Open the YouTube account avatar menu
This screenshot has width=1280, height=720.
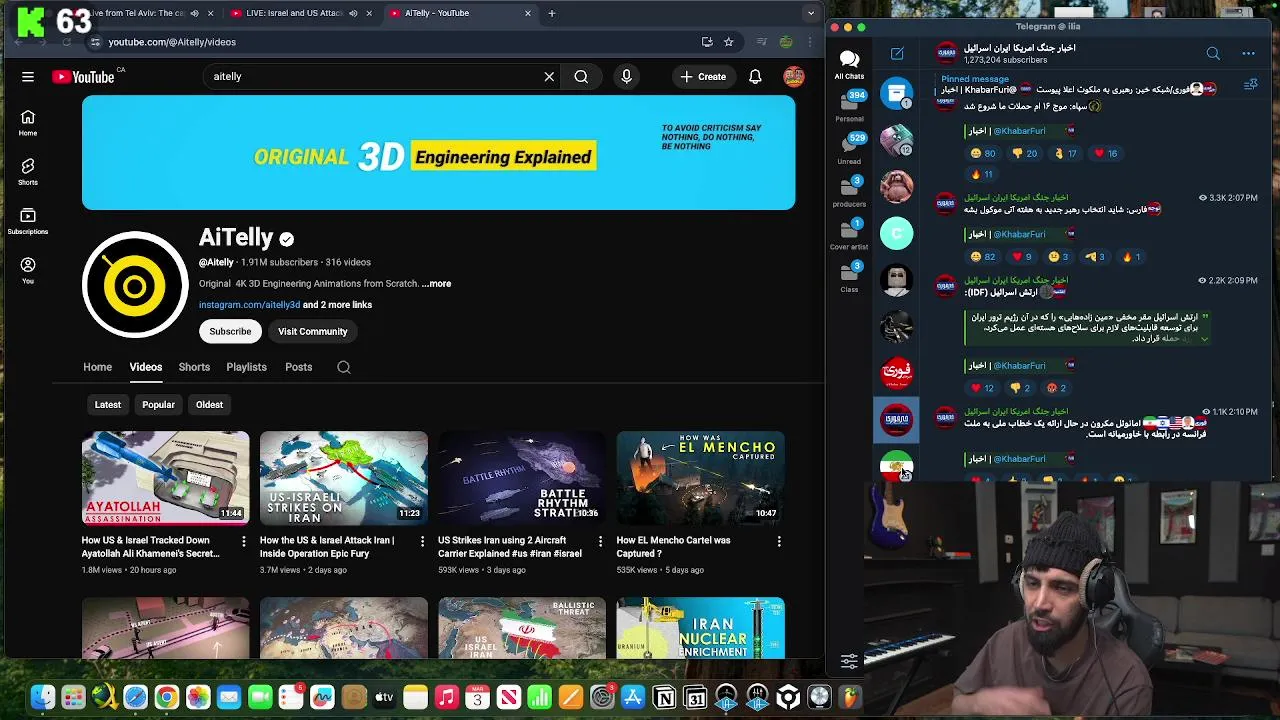point(794,76)
